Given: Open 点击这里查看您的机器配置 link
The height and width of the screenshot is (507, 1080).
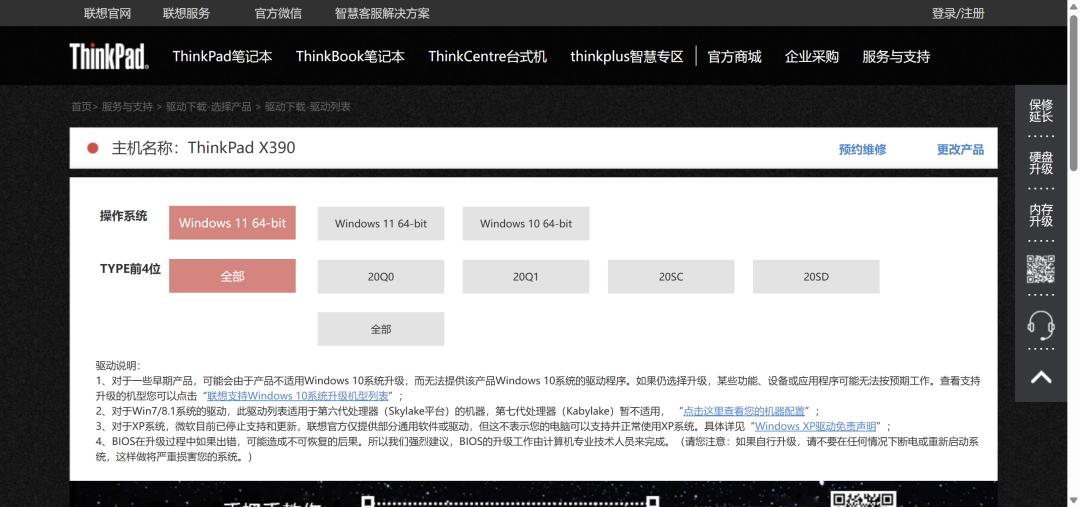Looking at the screenshot, I should point(744,411).
